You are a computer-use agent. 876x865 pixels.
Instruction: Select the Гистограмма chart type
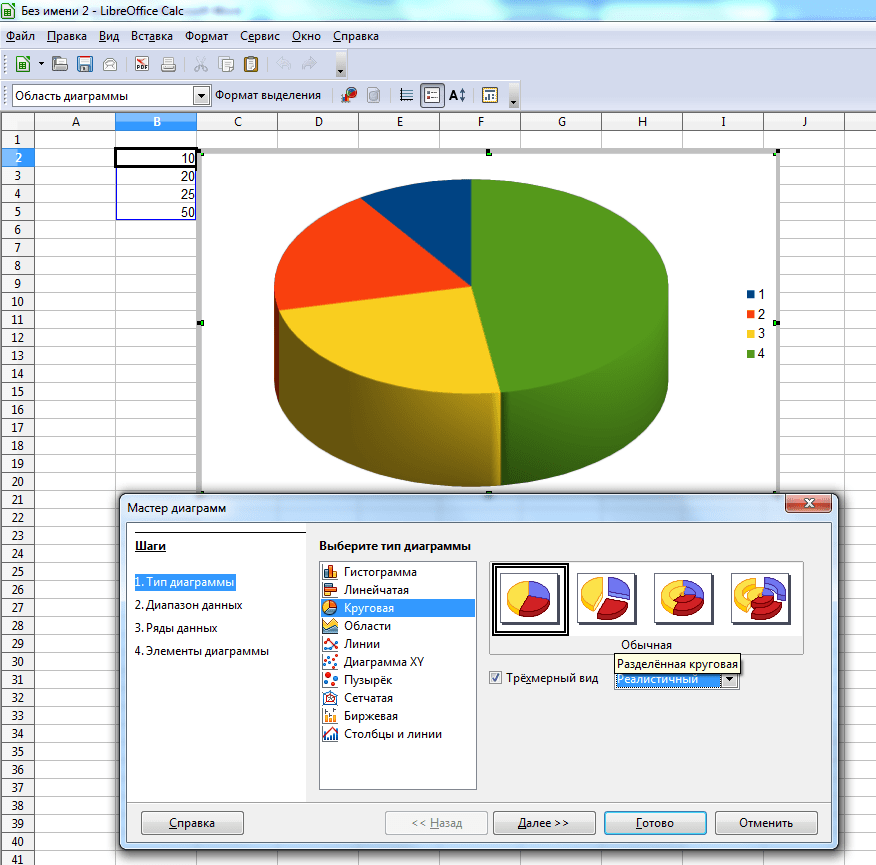pyautogui.click(x=380, y=572)
